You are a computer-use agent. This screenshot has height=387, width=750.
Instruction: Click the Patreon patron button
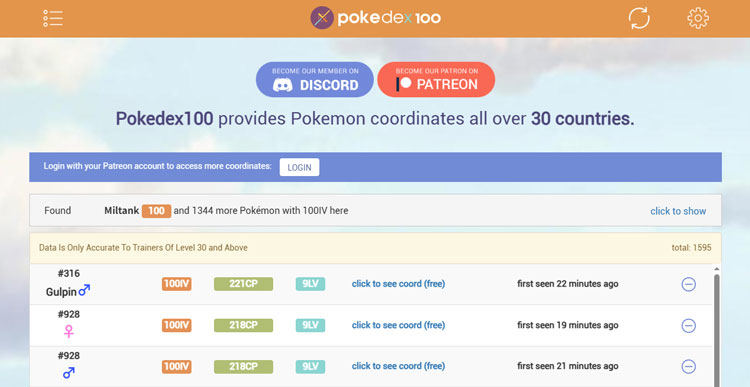[x=436, y=79]
